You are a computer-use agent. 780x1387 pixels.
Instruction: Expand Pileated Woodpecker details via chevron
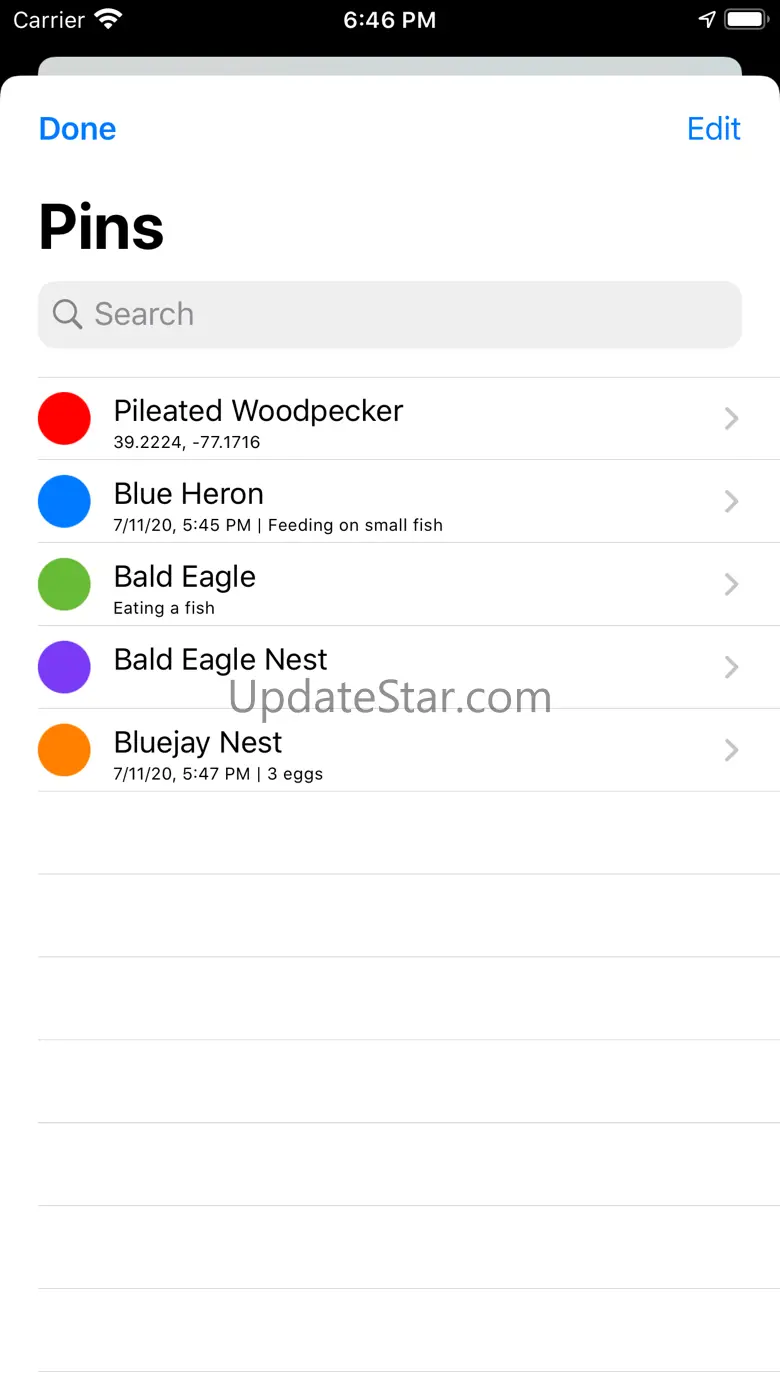tap(731, 419)
